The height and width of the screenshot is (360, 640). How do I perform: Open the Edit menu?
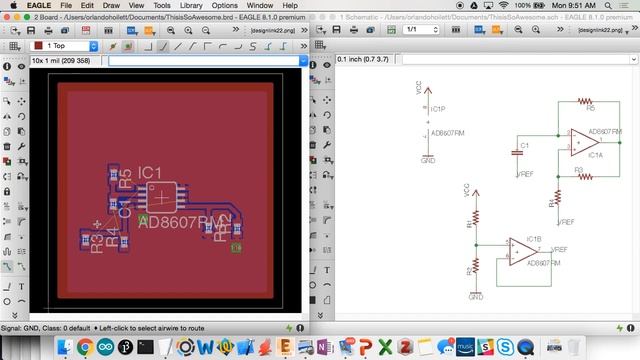coord(87,5)
